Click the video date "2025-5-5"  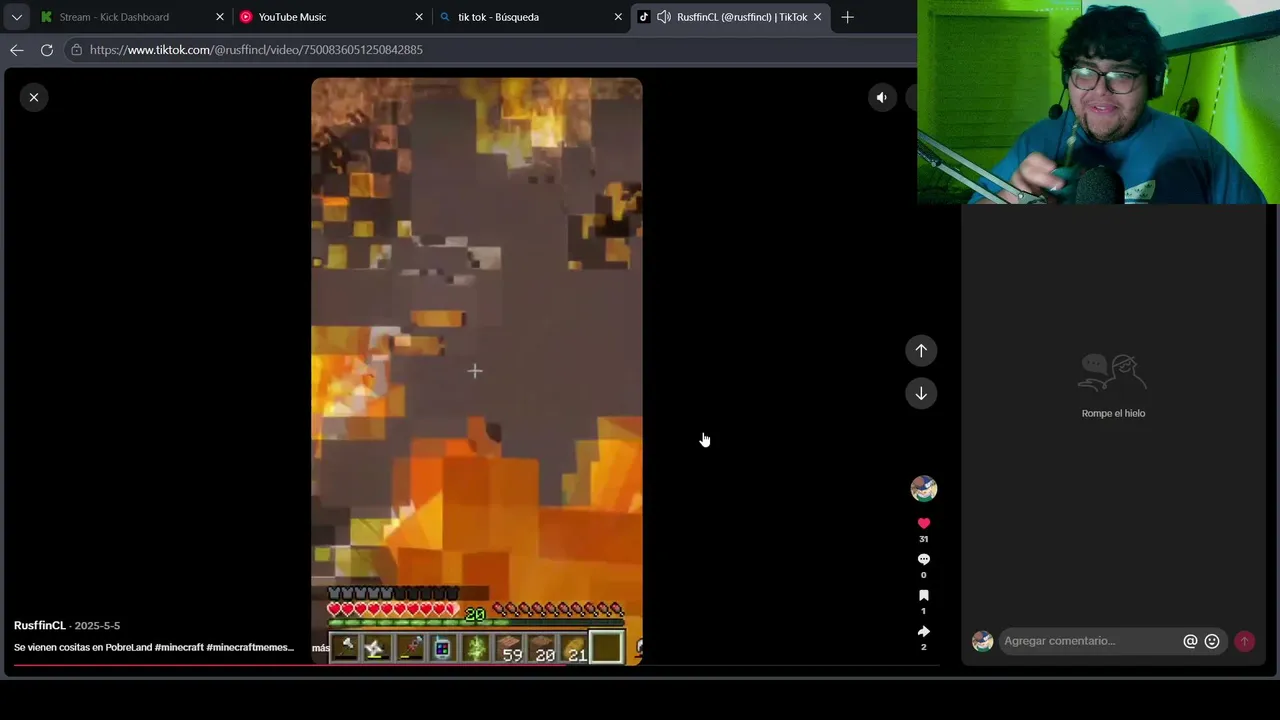click(97, 626)
